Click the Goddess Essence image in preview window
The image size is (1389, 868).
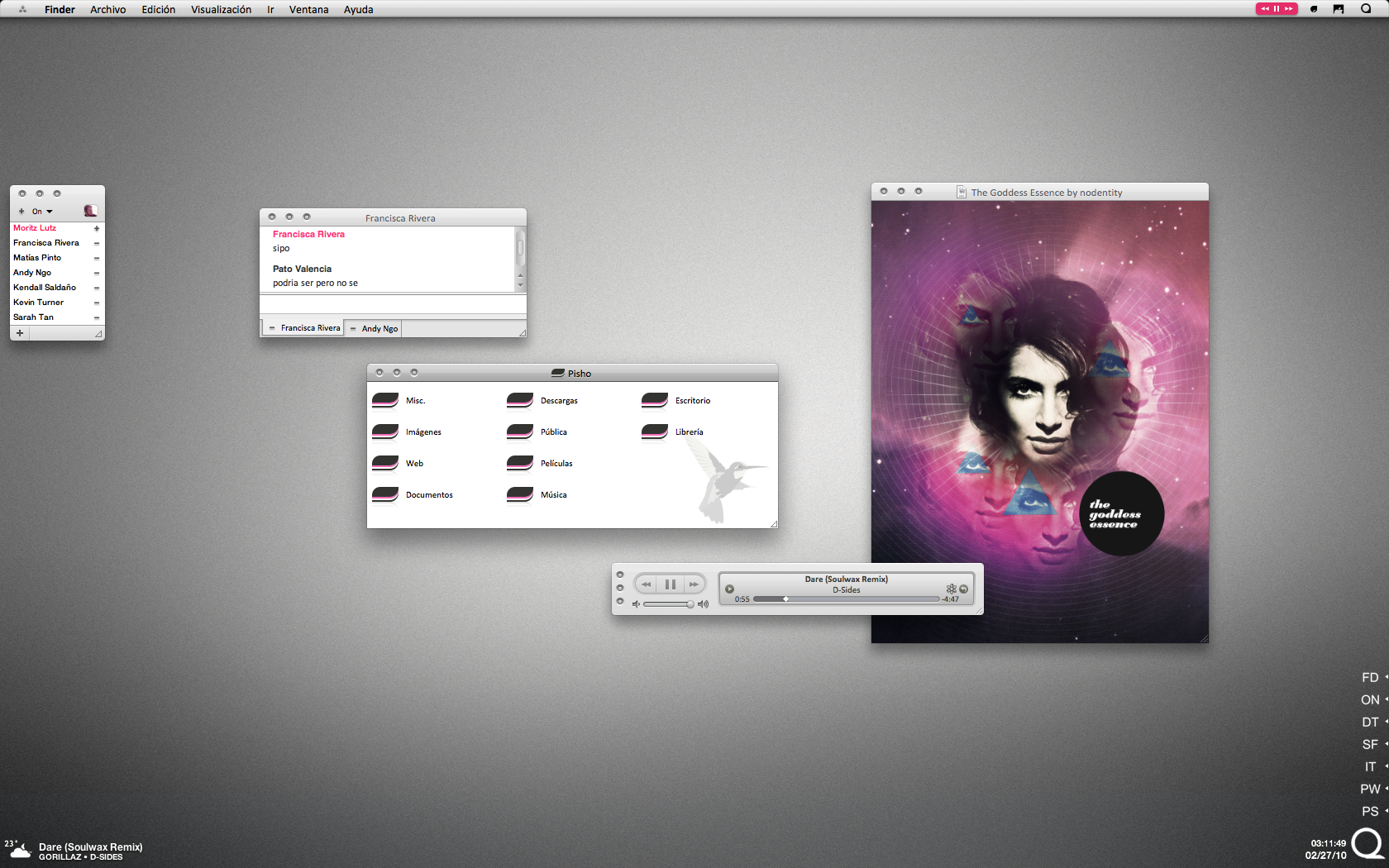tap(1039, 422)
